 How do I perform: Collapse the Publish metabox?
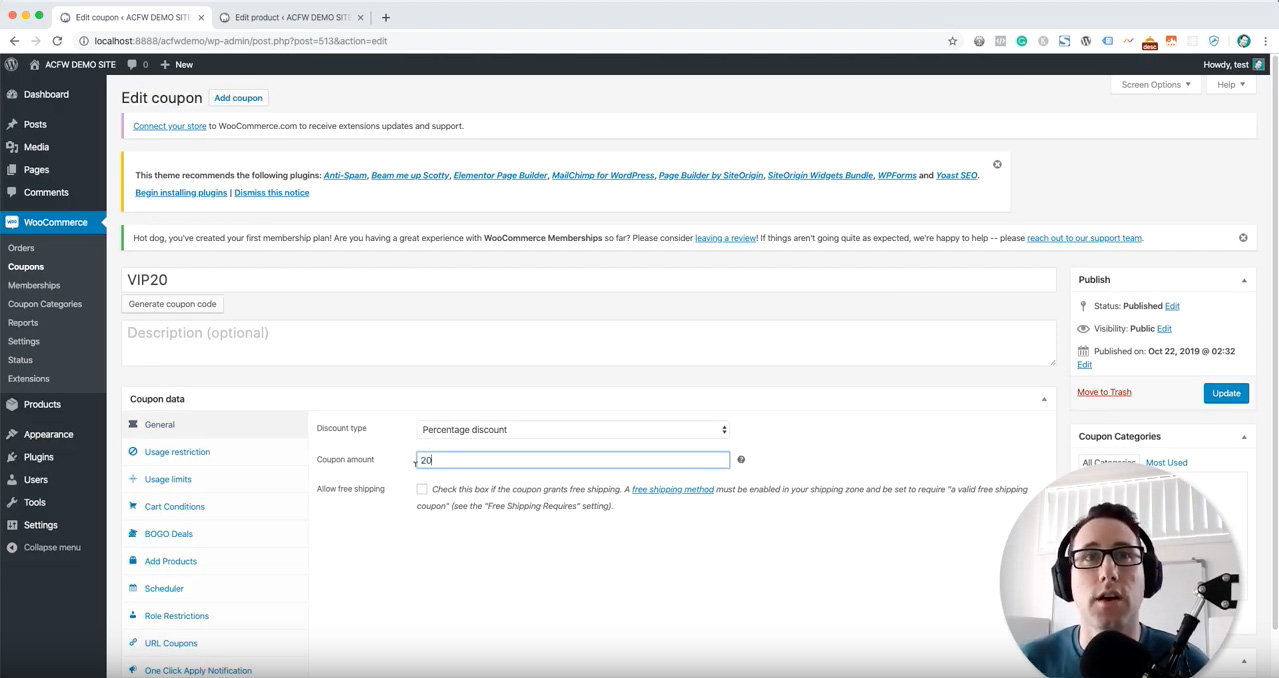[x=1244, y=280]
